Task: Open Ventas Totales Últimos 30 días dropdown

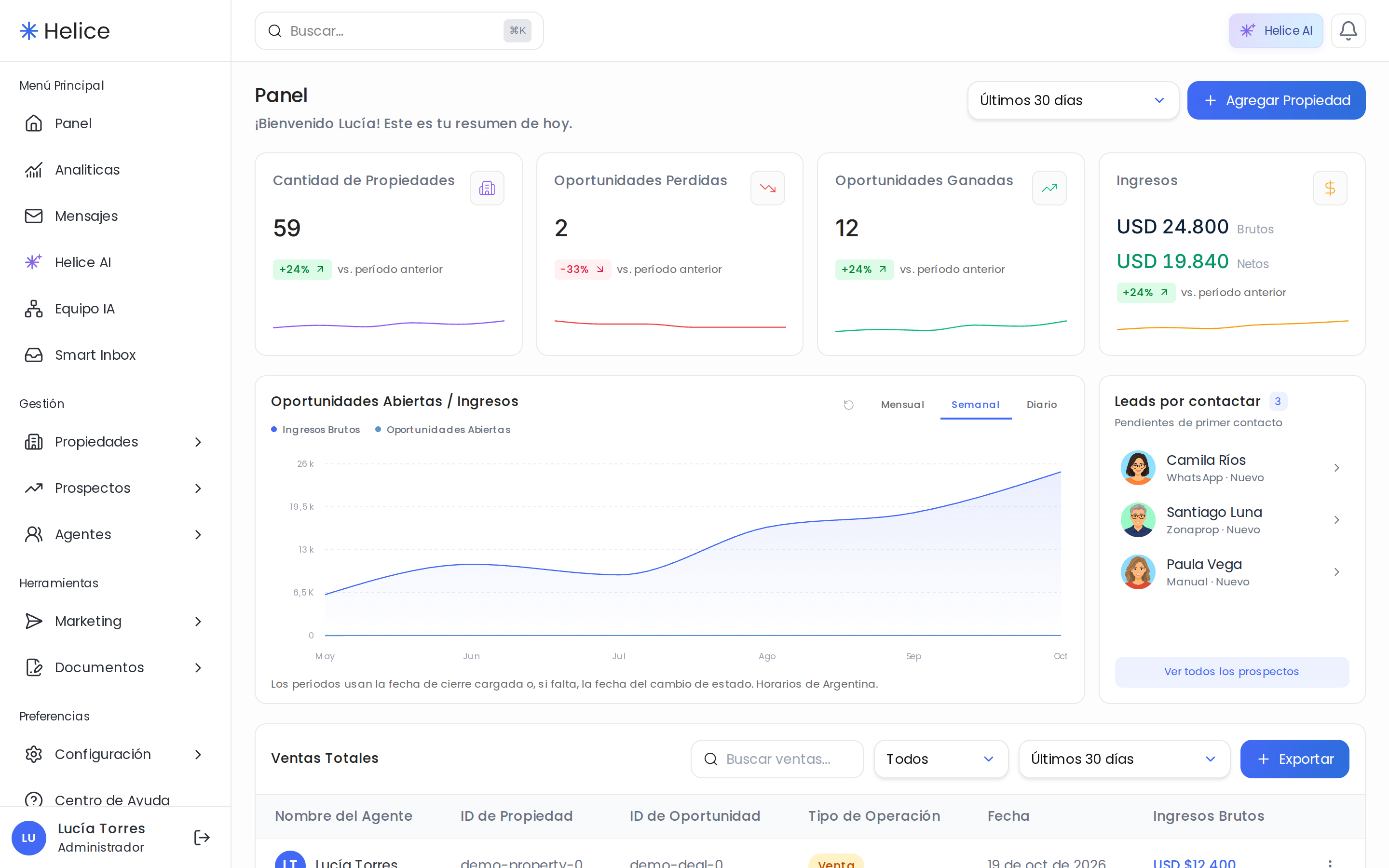Action: tap(1124, 759)
